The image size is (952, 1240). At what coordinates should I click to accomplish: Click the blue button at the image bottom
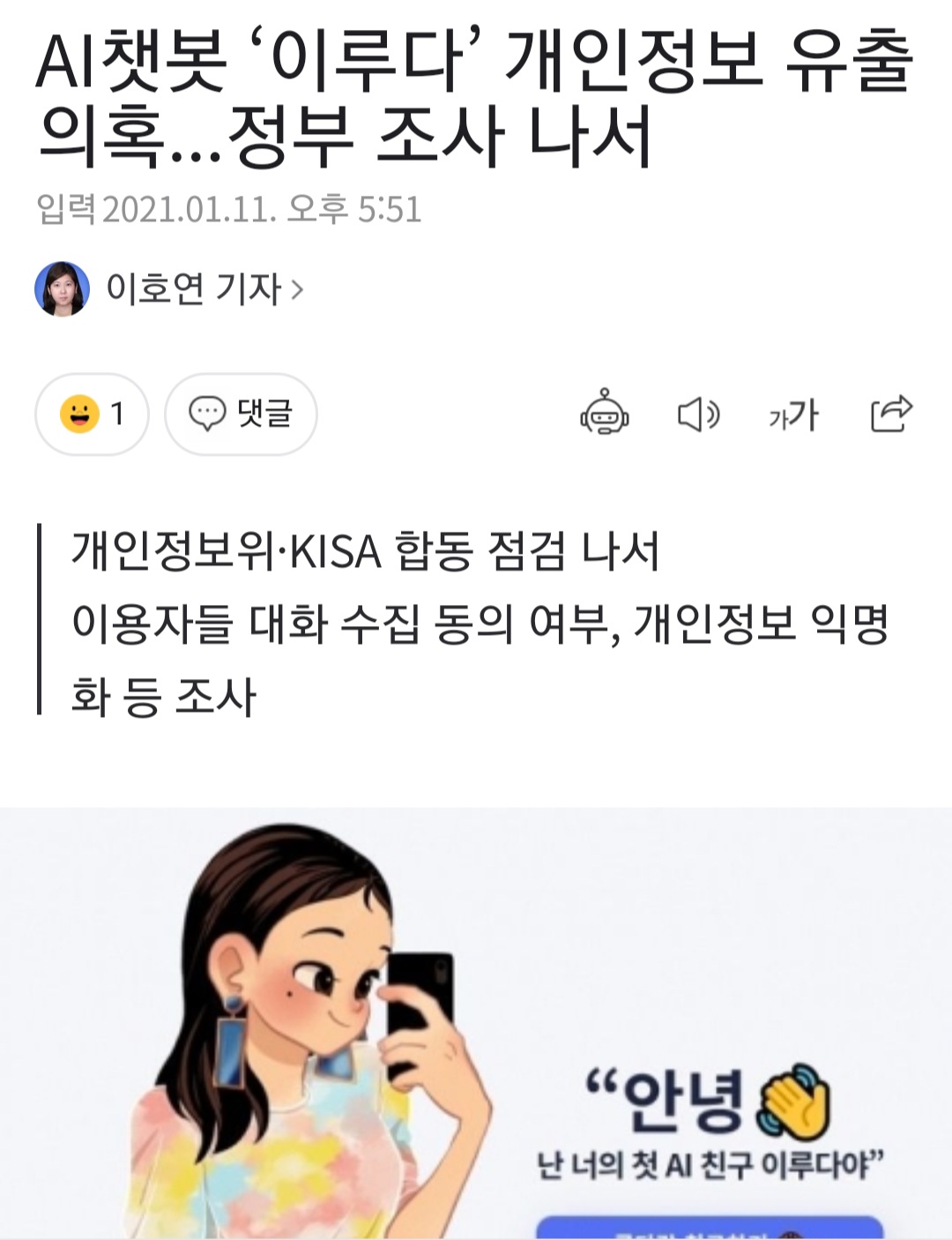point(710,1228)
